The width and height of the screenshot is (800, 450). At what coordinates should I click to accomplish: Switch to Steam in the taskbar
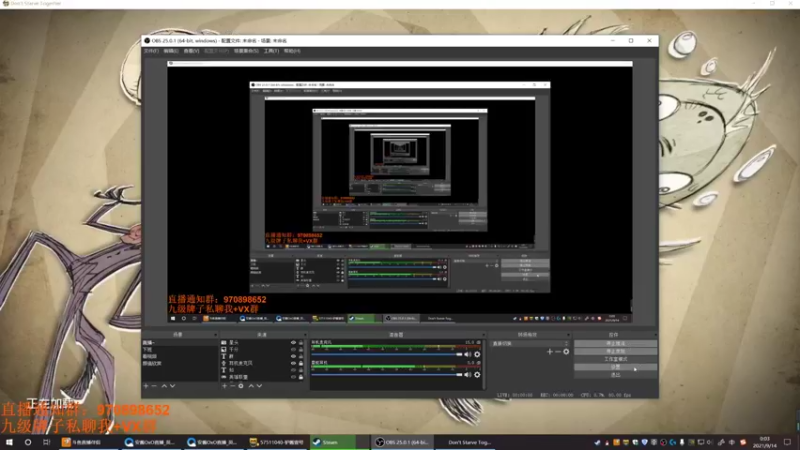tap(340, 442)
